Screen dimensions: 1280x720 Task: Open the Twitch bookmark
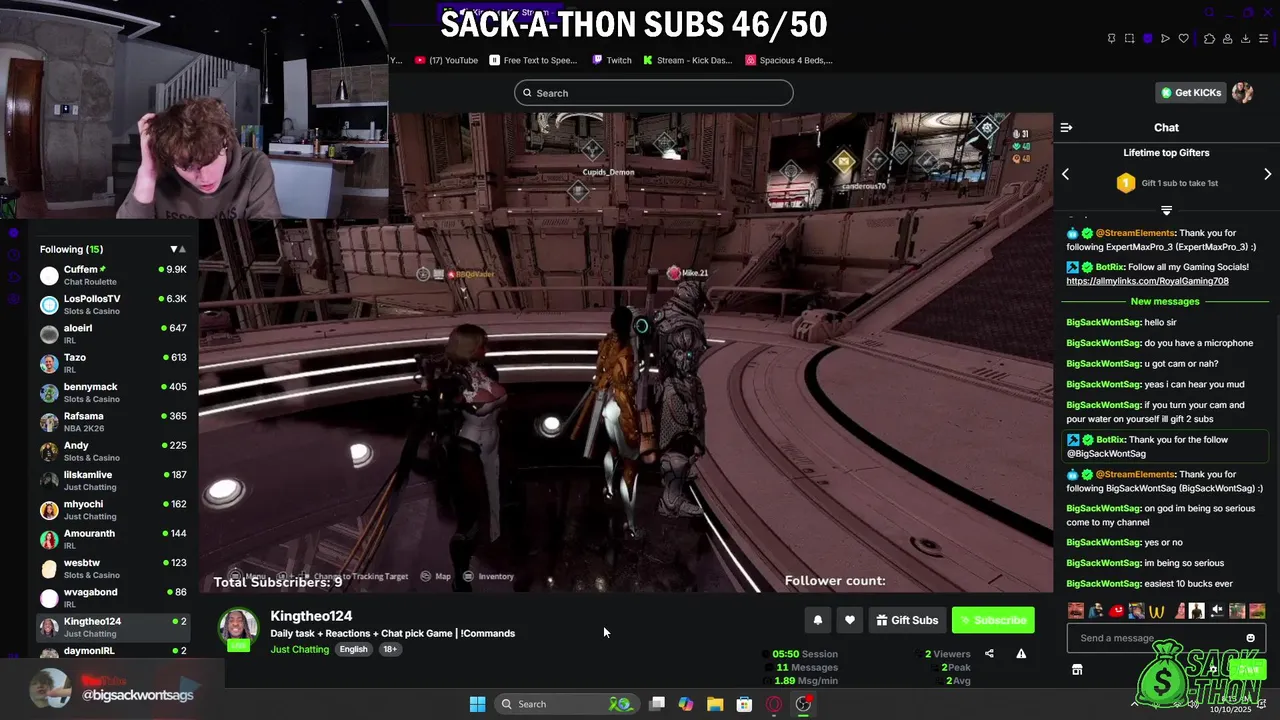[x=612, y=60]
